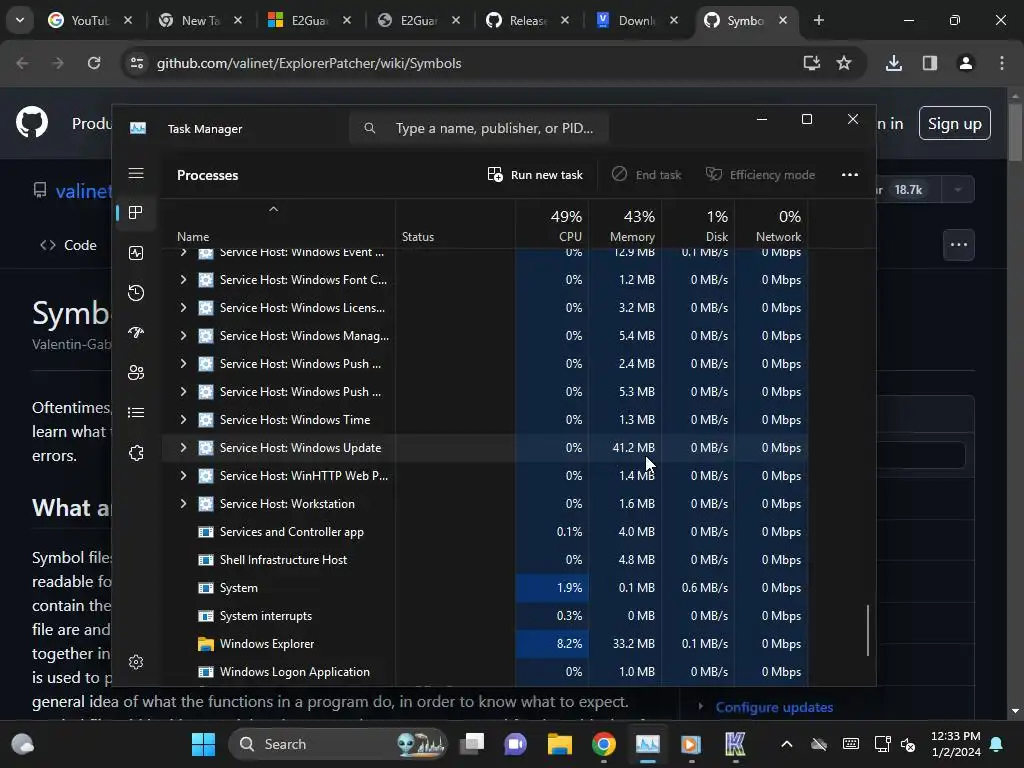Focus the Task Manager search field
This screenshot has height=768, width=1024.
479,128
